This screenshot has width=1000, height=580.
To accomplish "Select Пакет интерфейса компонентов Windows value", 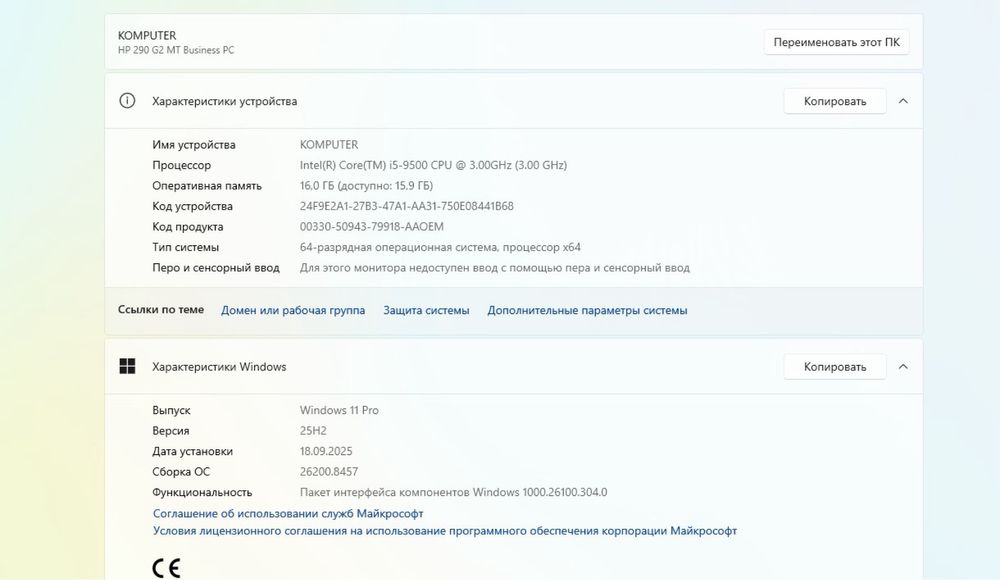I will tap(453, 493).
